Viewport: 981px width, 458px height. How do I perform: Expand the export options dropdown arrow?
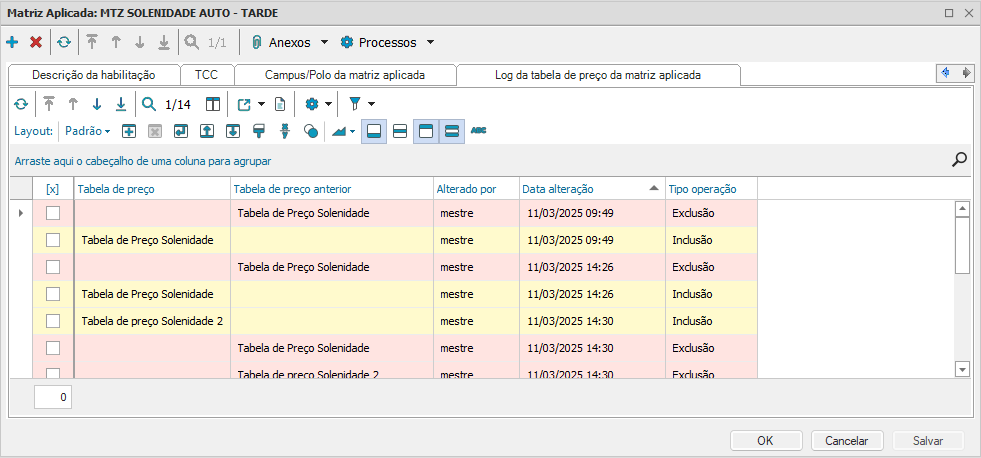click(261, 104)
